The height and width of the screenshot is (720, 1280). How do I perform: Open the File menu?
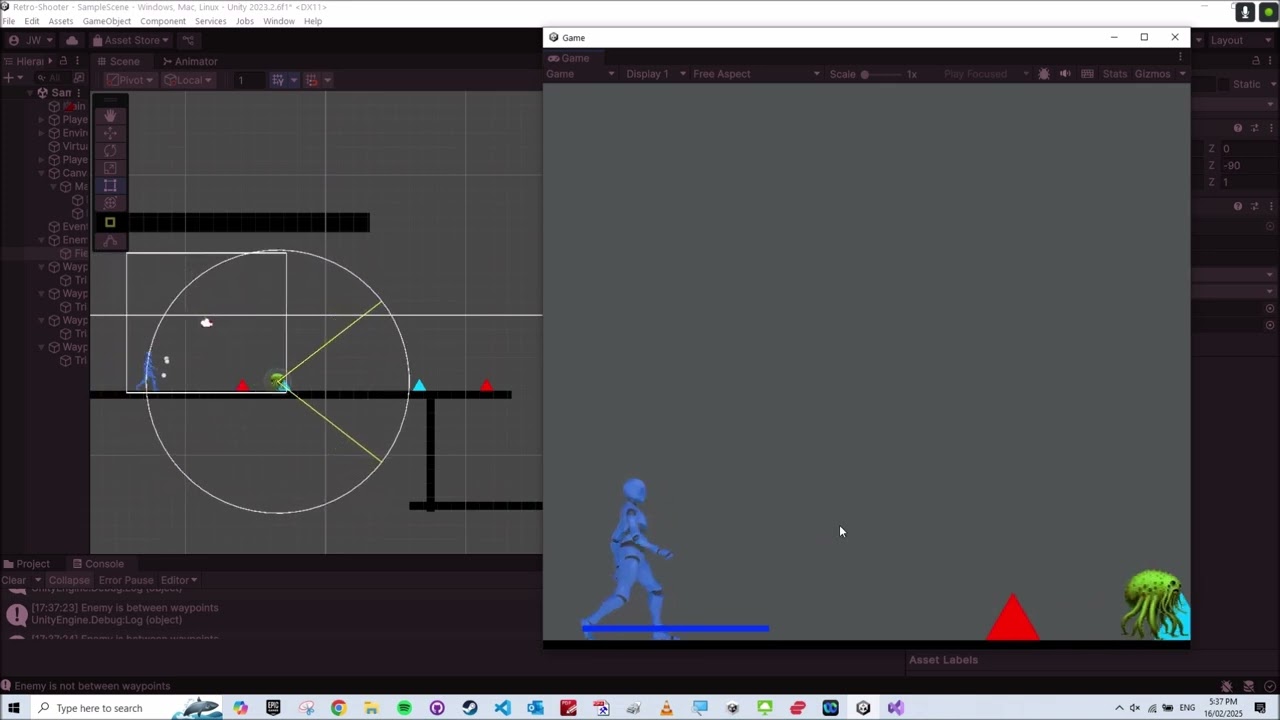coord(8,21)
